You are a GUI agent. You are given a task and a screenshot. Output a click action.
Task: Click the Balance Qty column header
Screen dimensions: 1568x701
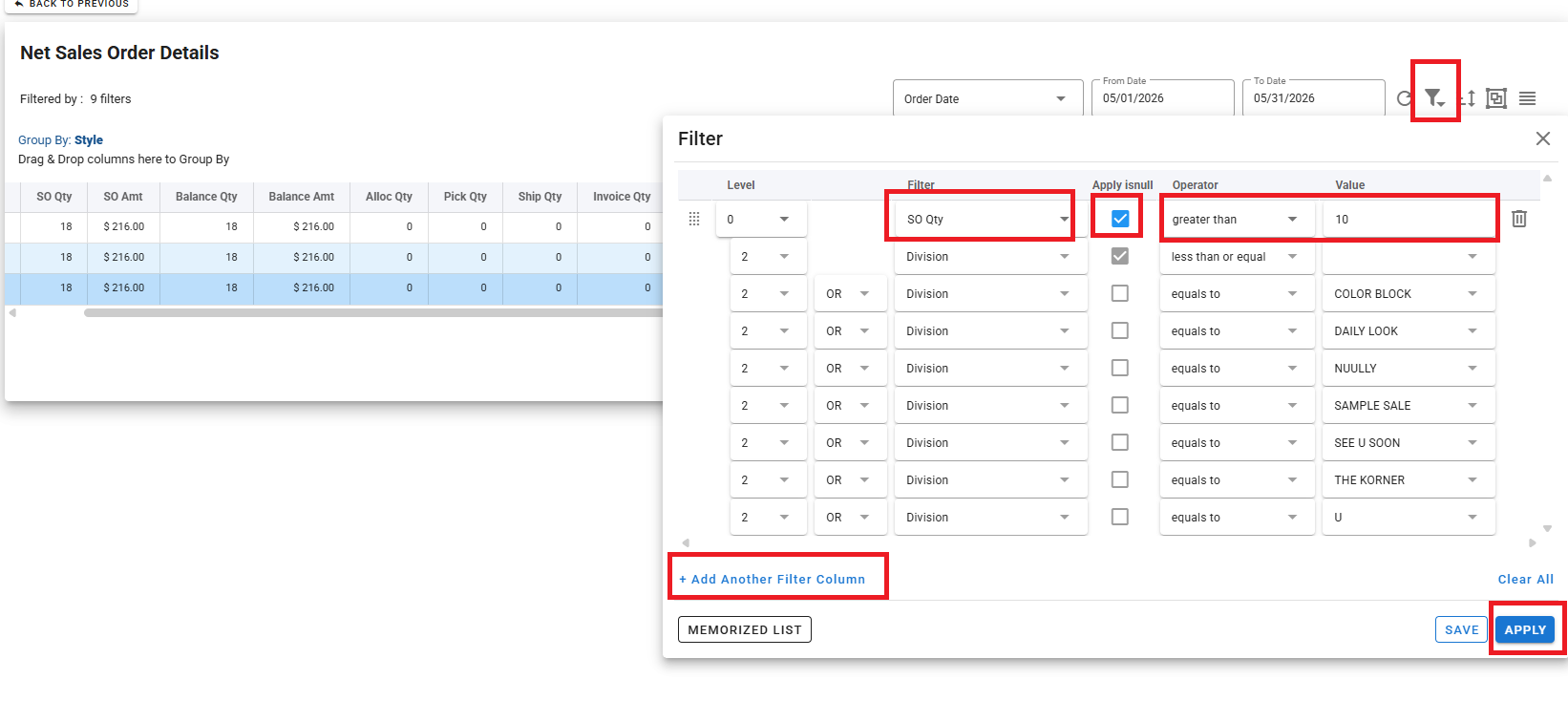coord(206,197)
